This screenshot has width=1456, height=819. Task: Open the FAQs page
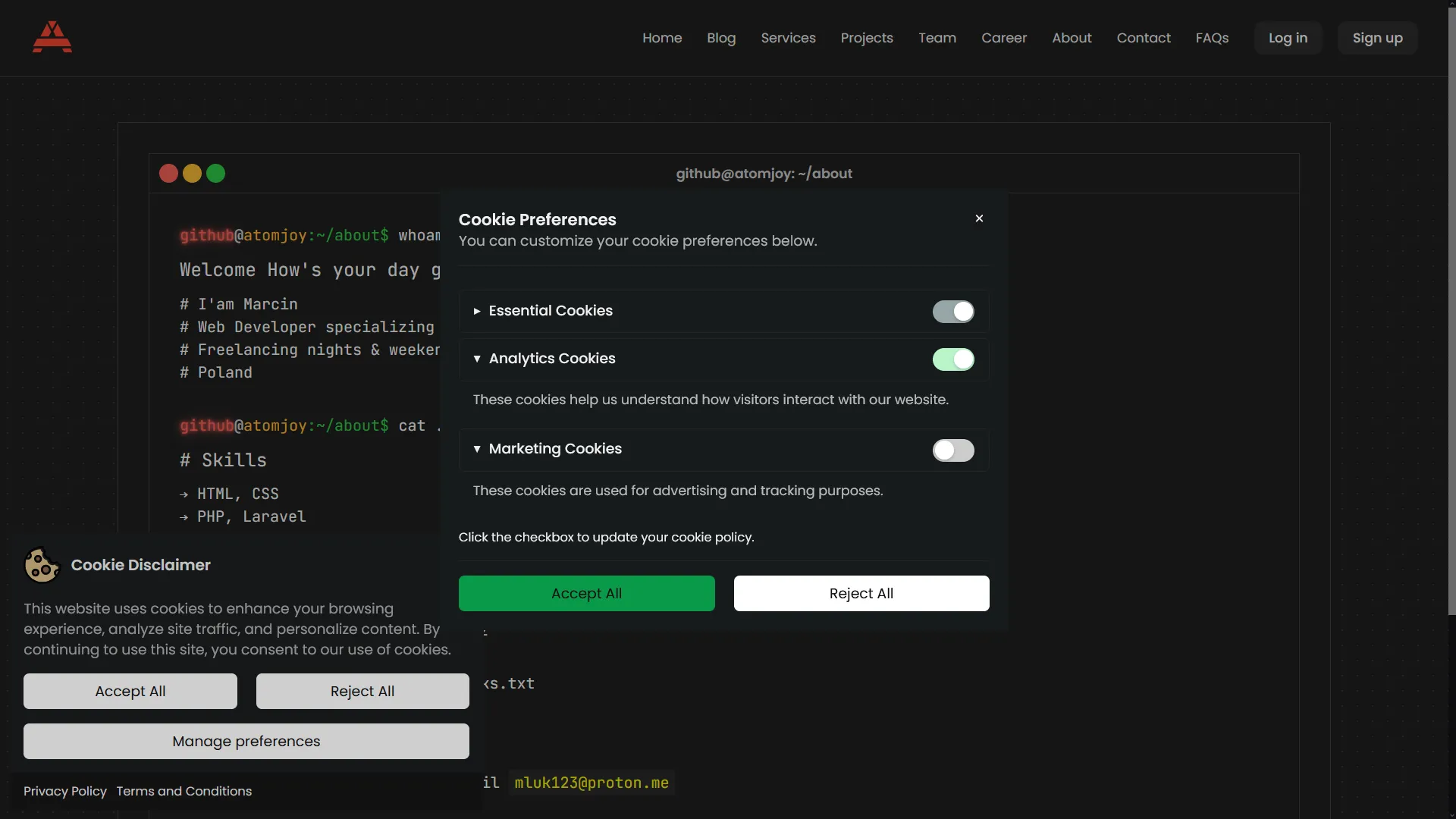coord(1212,38)
